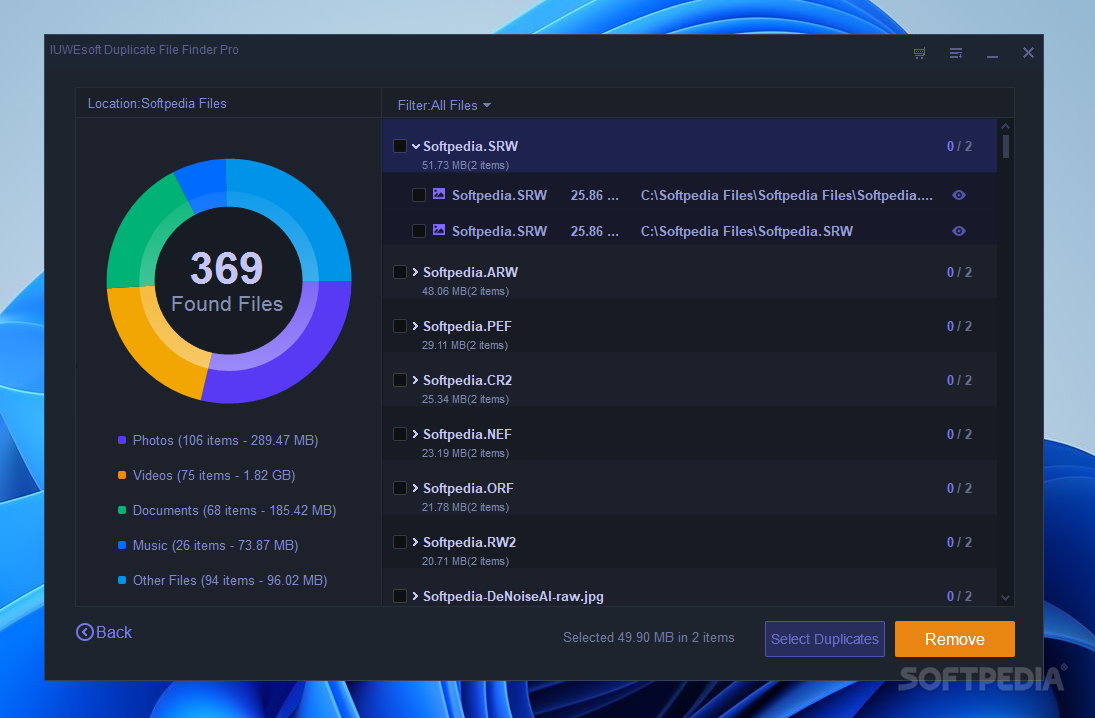This screenshot has height=718, width=1095.
Task: Preview the Softpedia.SRW file in subfolder path
Action: pos(959,196)
